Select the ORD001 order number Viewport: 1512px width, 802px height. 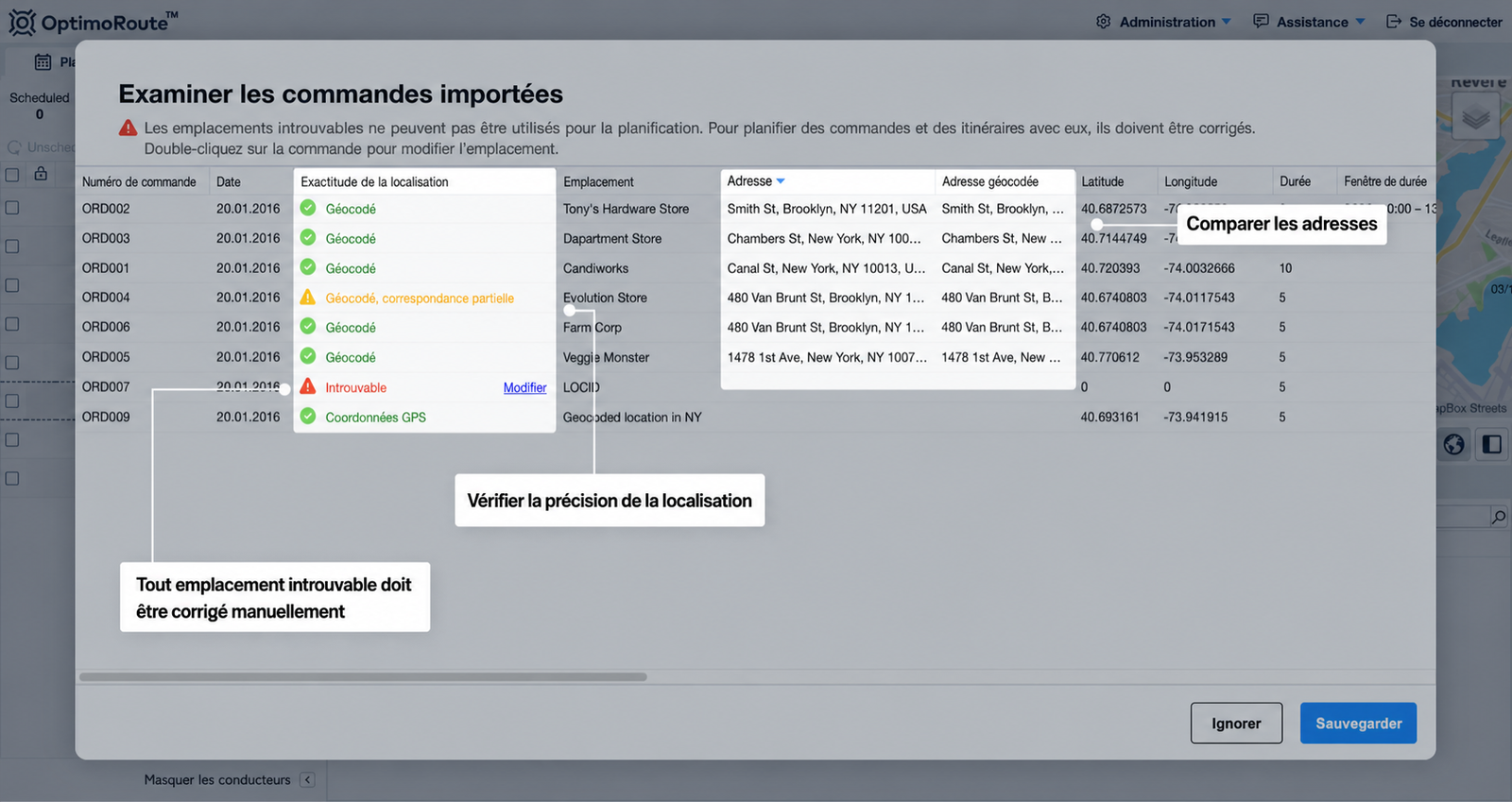coord(106,268)
